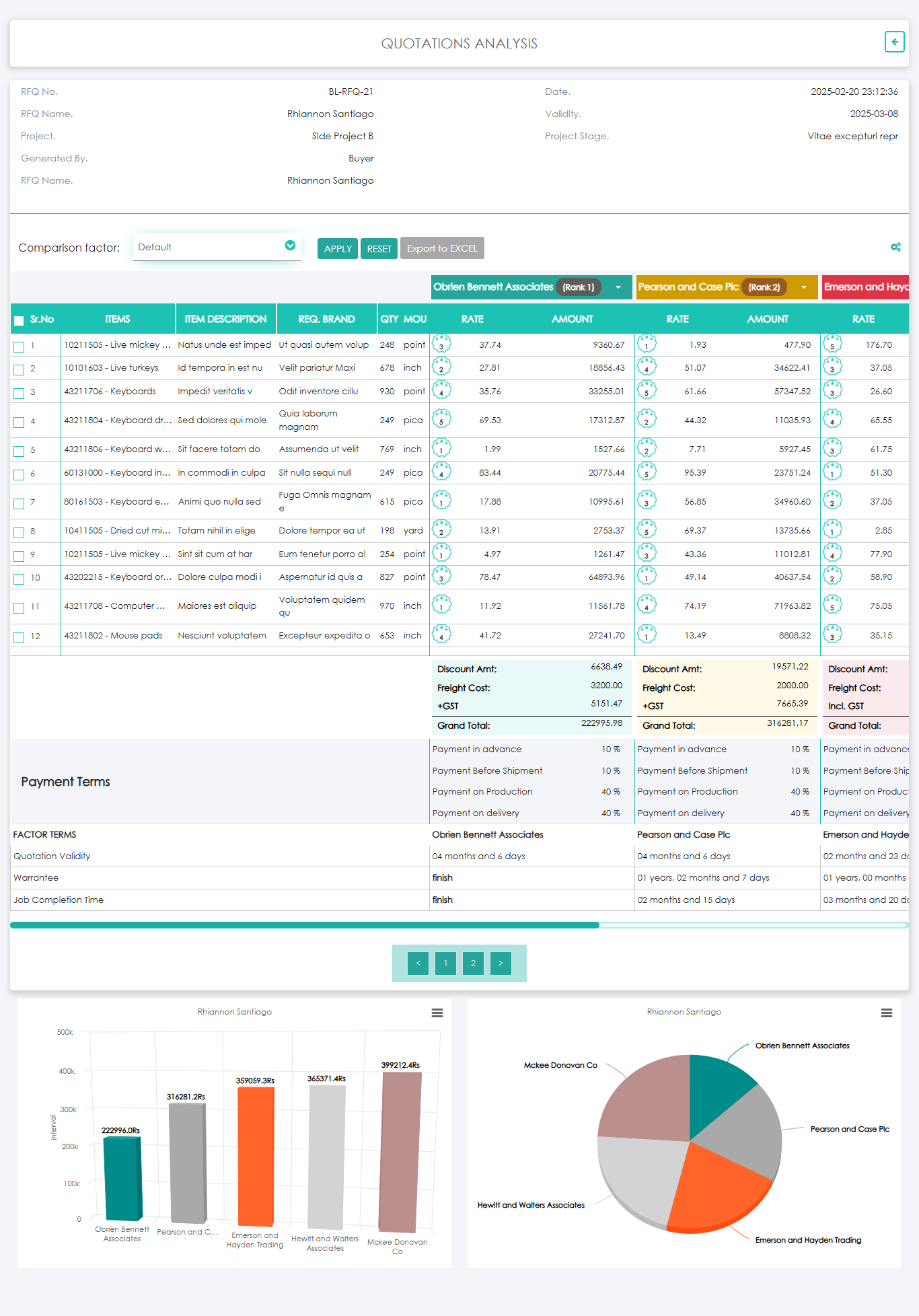Go to page 2 in pagination
919x1316 pixels.
473,963
